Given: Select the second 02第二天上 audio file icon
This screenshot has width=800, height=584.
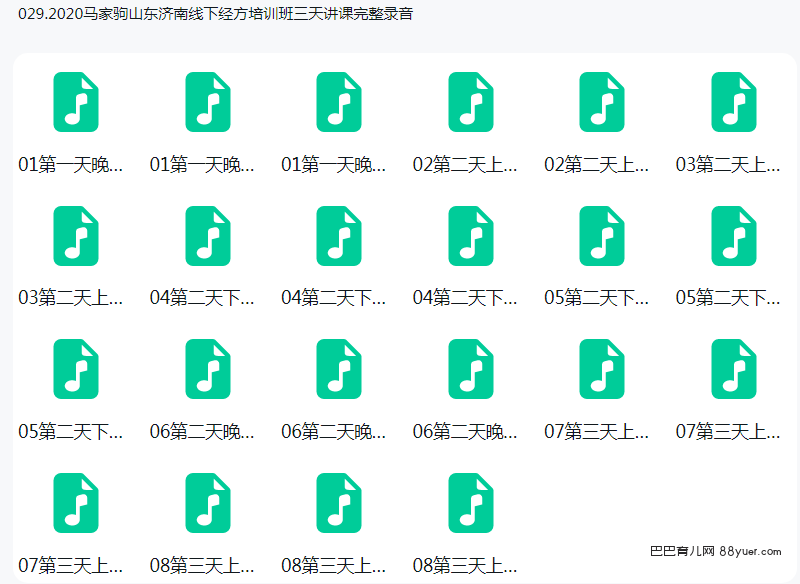Looking at the screenshot, I should 602,102.
